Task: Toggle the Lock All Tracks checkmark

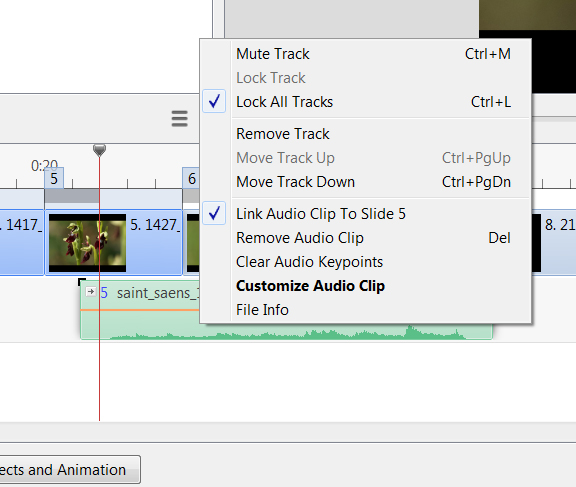Action: click(214, 101)
